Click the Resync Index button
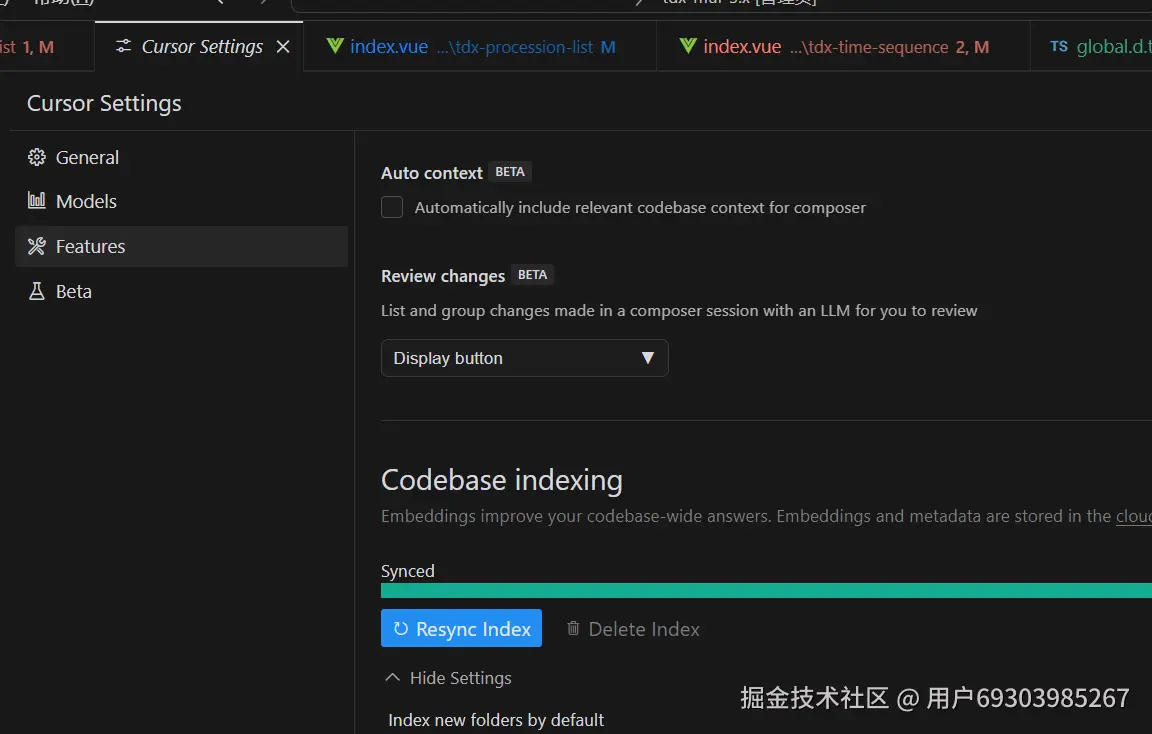Image resolution: width=1152 pixels, height=734 pixels. click(461, 628)
